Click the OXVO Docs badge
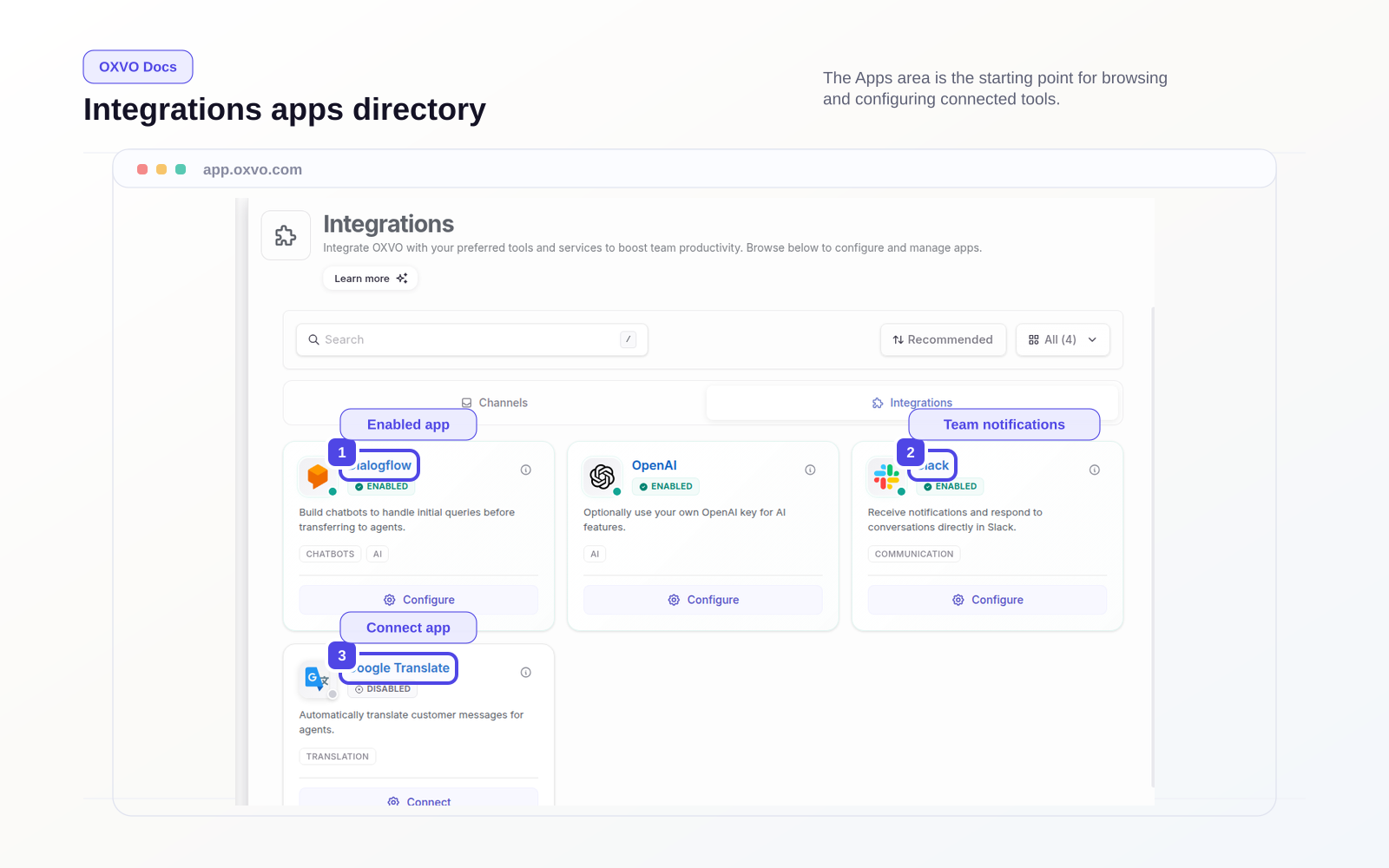The height and width of the screenshot is (868, 1389). tap(138, 67)
